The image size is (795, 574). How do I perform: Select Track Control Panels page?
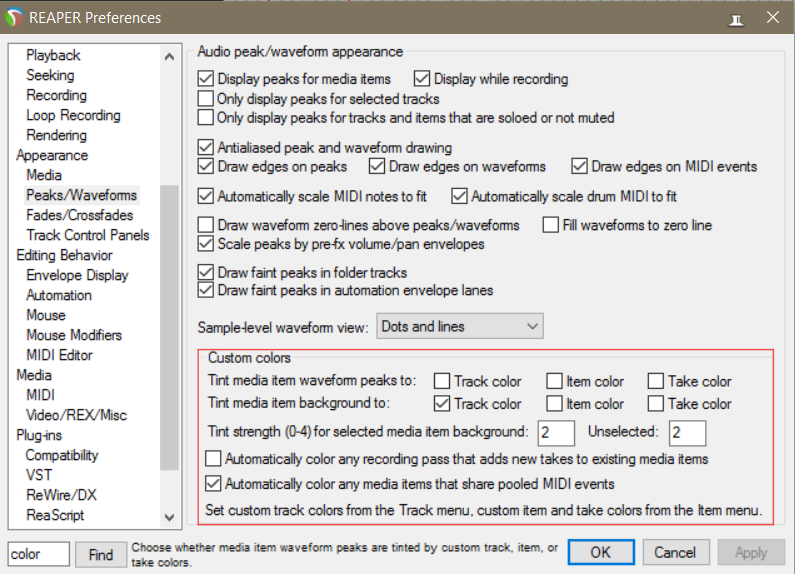click(x=88, y=235)
